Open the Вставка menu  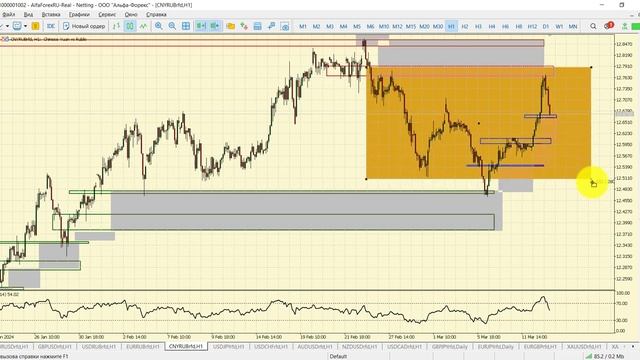51,14
